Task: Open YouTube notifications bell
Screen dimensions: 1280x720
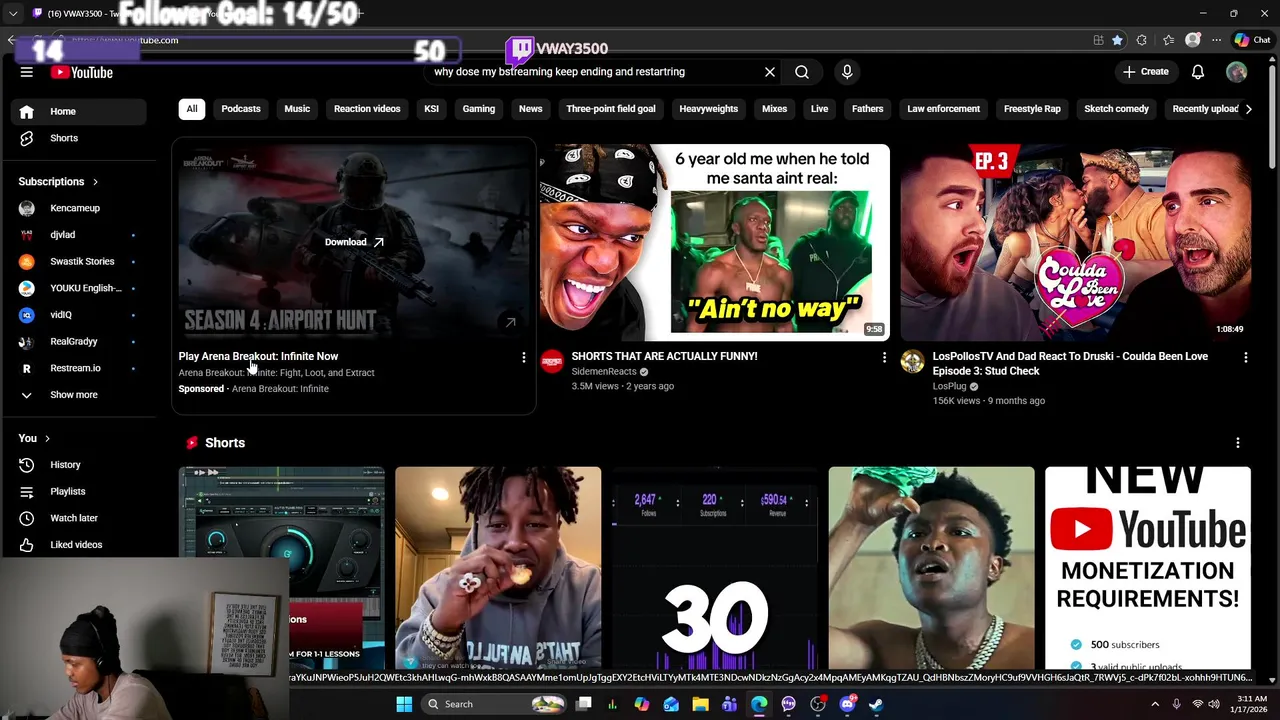Action: click(x=1198, y=72)
